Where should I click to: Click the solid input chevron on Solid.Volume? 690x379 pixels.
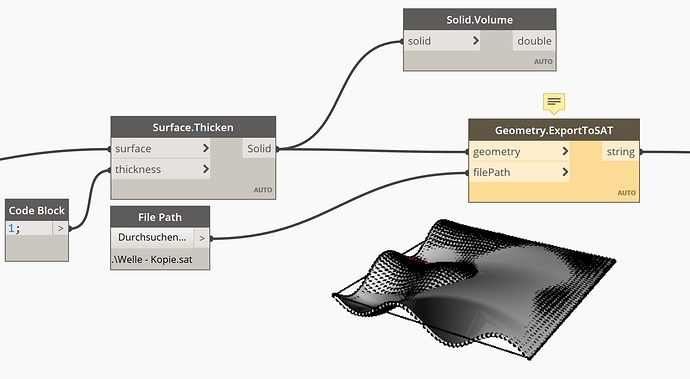tap(476, 40)
